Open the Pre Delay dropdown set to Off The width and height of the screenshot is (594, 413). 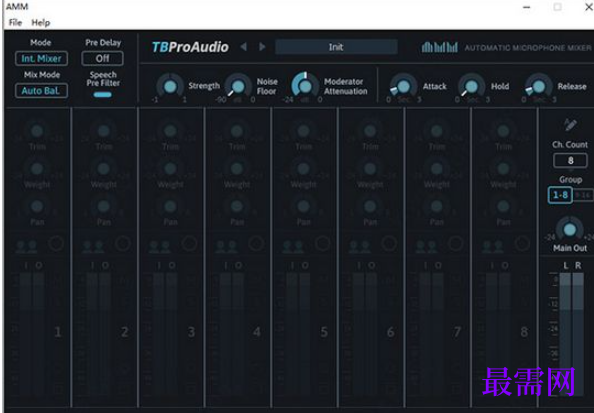point(102,58)
